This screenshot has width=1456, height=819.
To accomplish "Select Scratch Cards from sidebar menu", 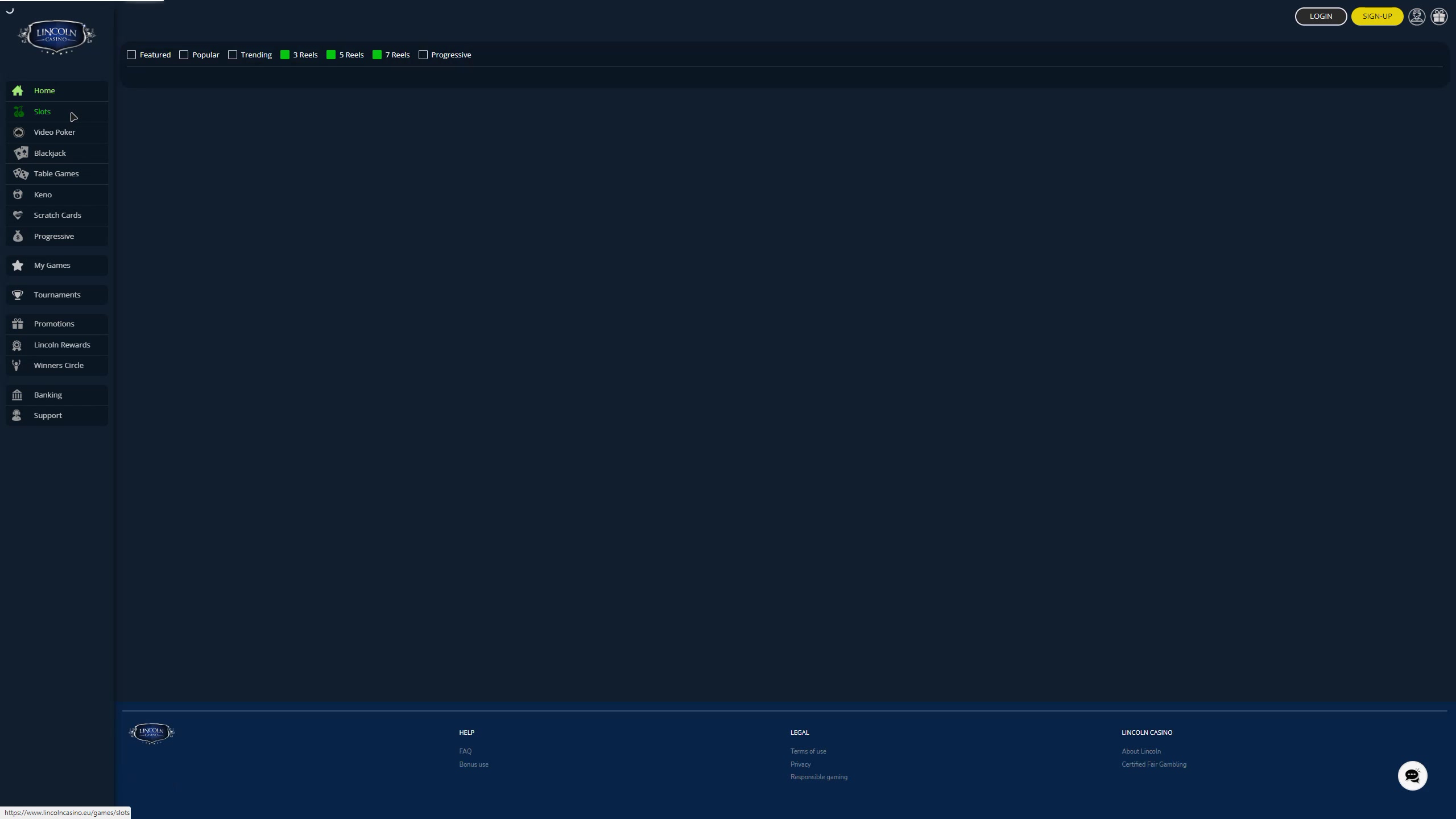I will [57, 215].
